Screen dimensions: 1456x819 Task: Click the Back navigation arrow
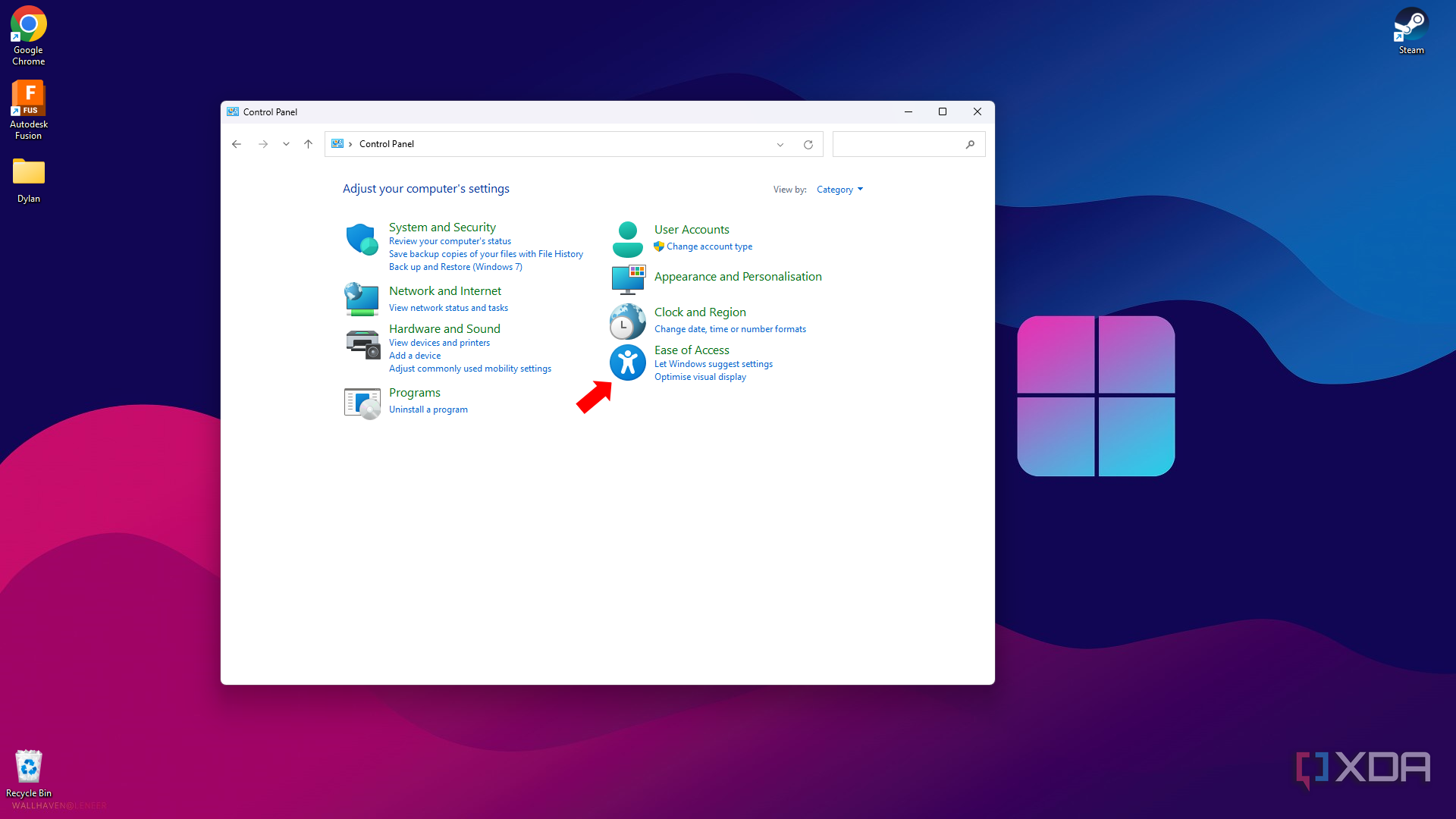tap(237, 144)
